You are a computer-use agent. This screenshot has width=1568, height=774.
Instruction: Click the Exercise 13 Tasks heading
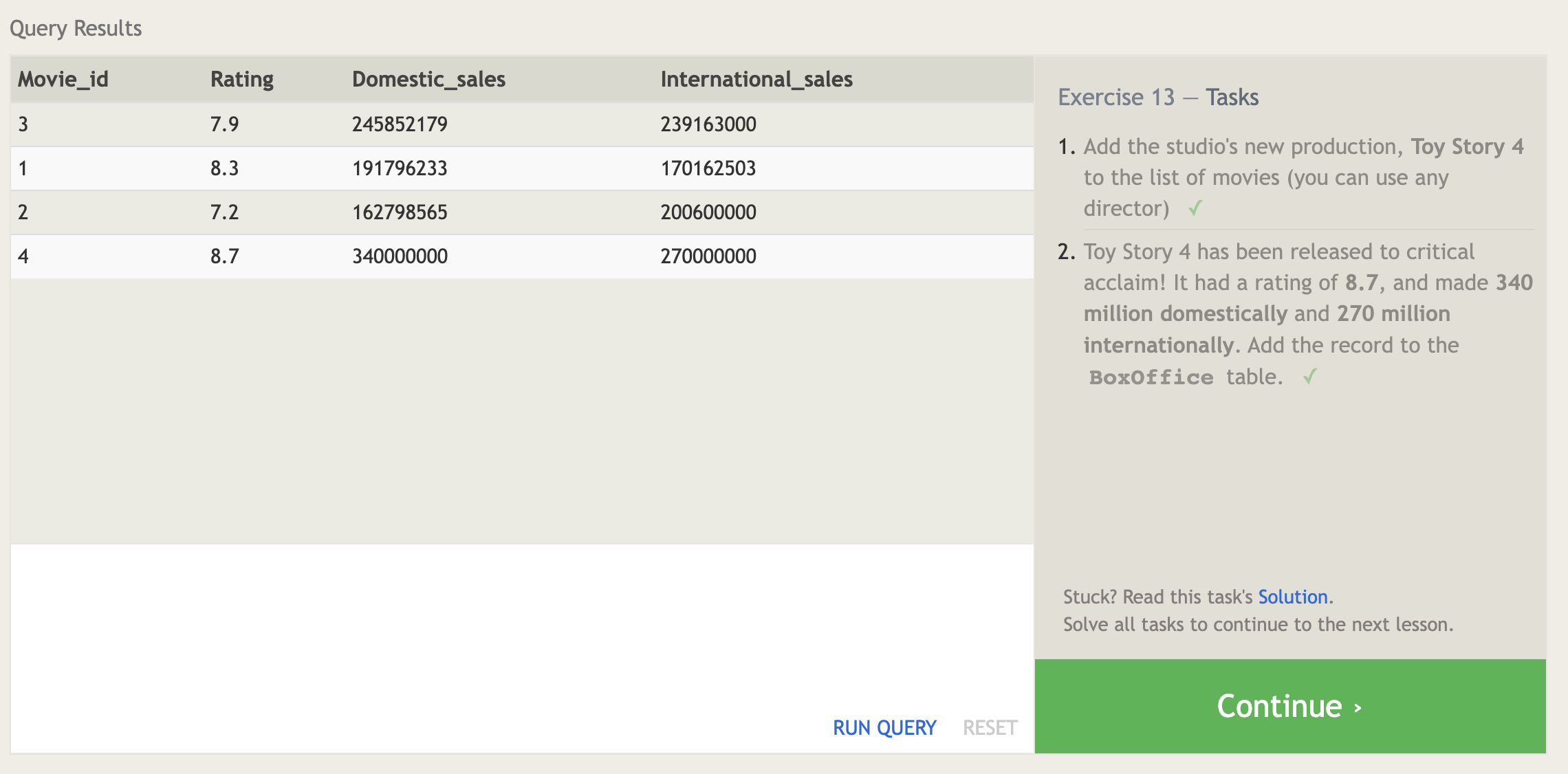click(x=1157, y=97)
